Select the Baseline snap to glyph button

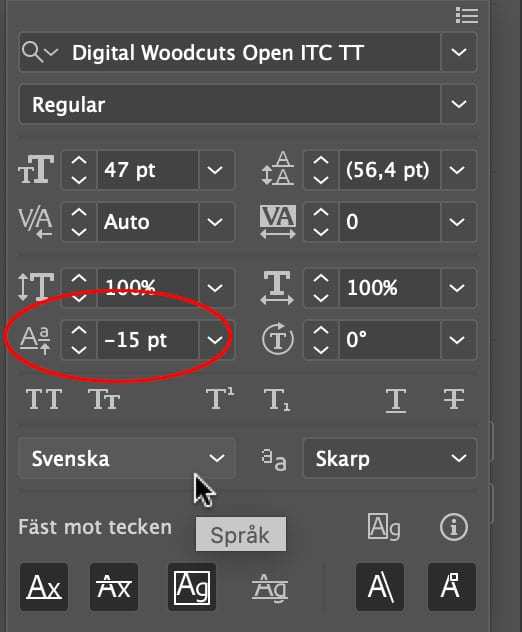[x=44, y=587]
